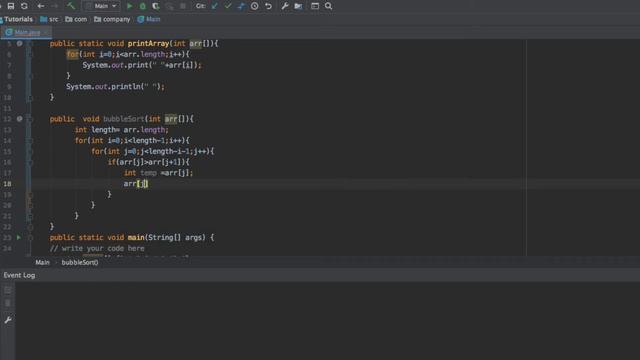Click the '// write your code here' comment

pos(97,248)
